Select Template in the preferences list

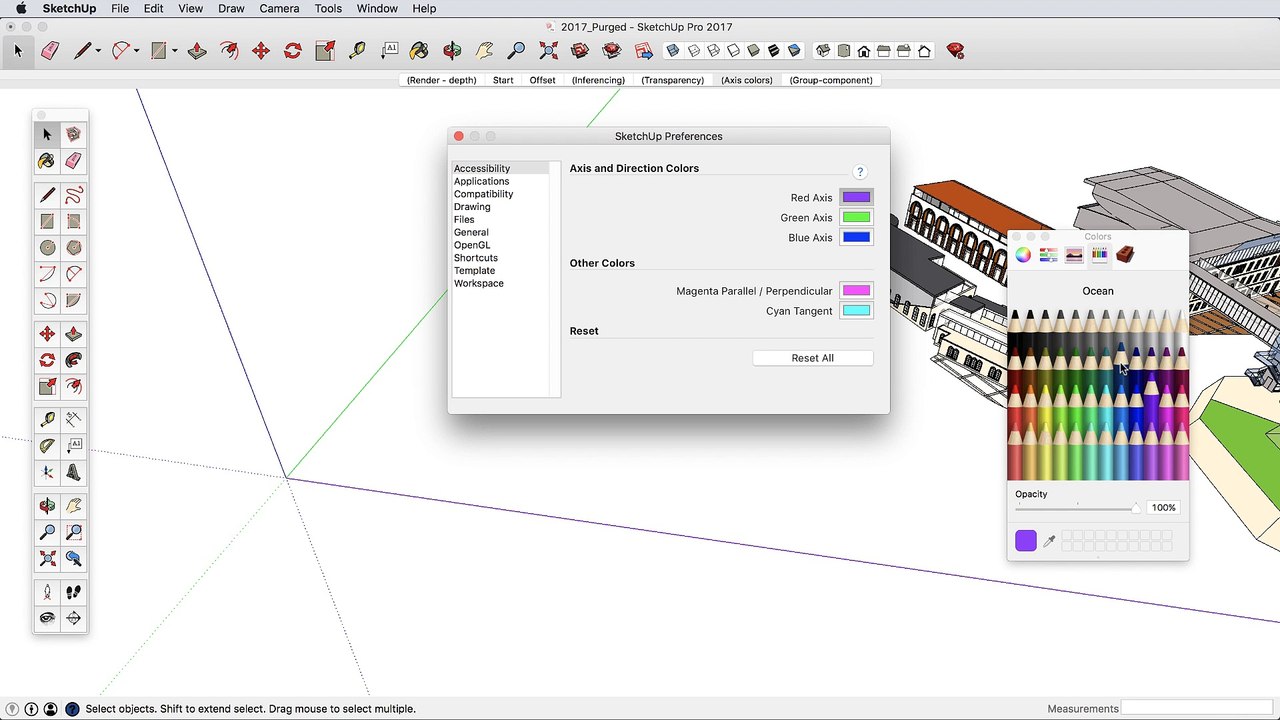coord(474,271)
